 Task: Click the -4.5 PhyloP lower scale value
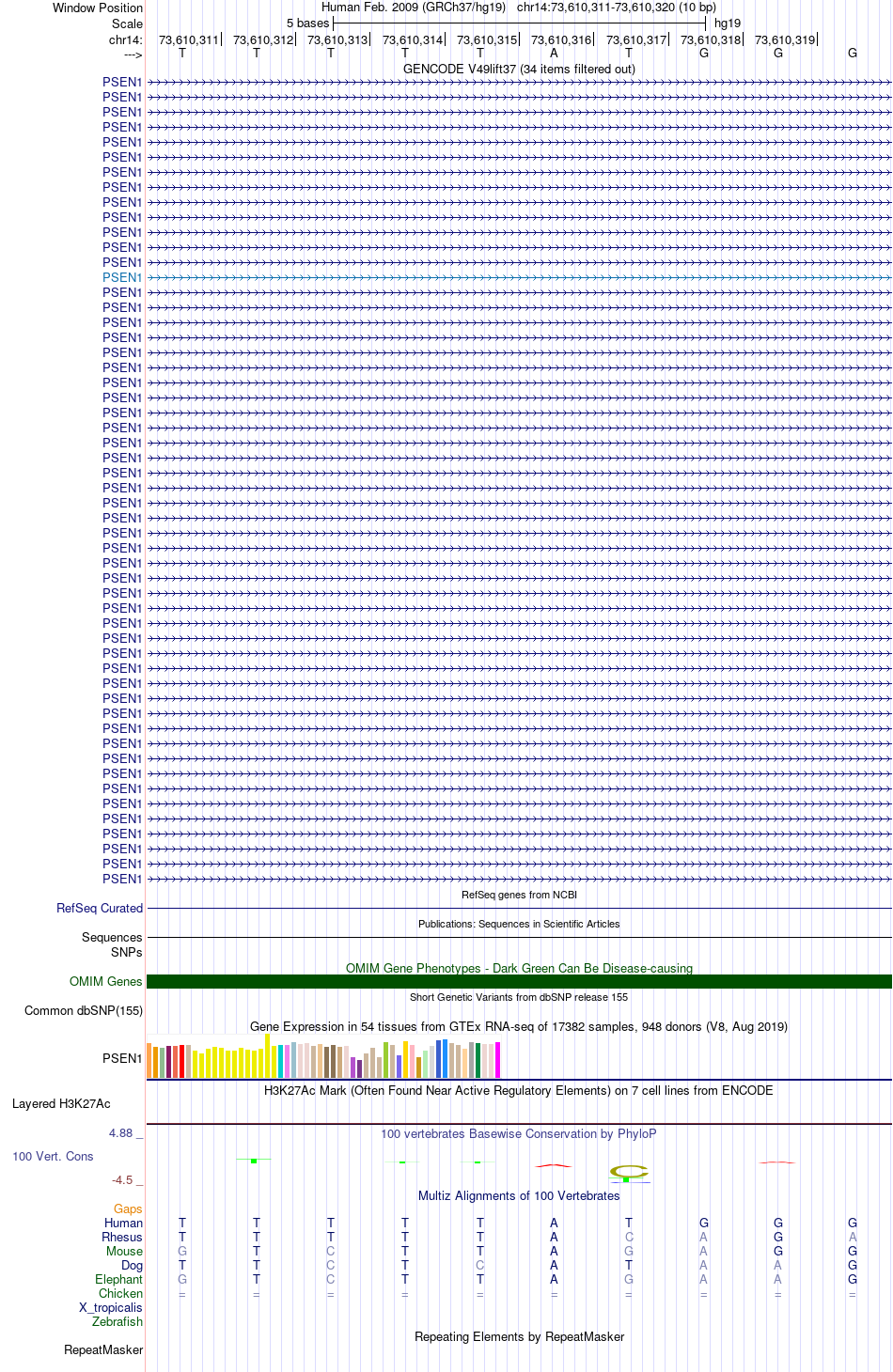[122, 1179]
